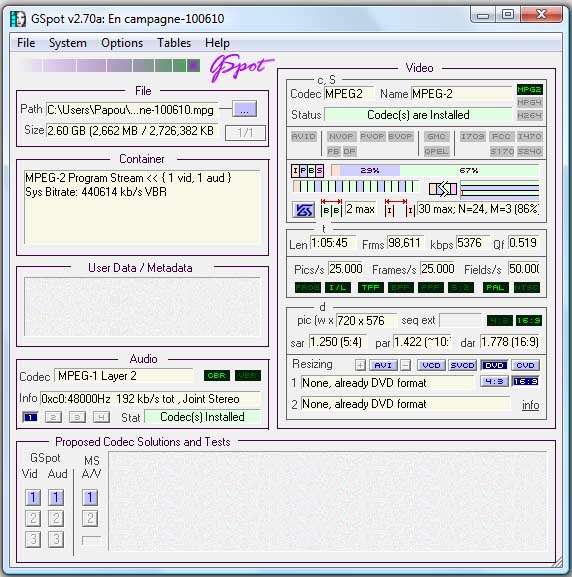Click the GSpot application icon in title bar
Image resolution: width=572 pixels, height=577 pixels.
tap(18, 19)
